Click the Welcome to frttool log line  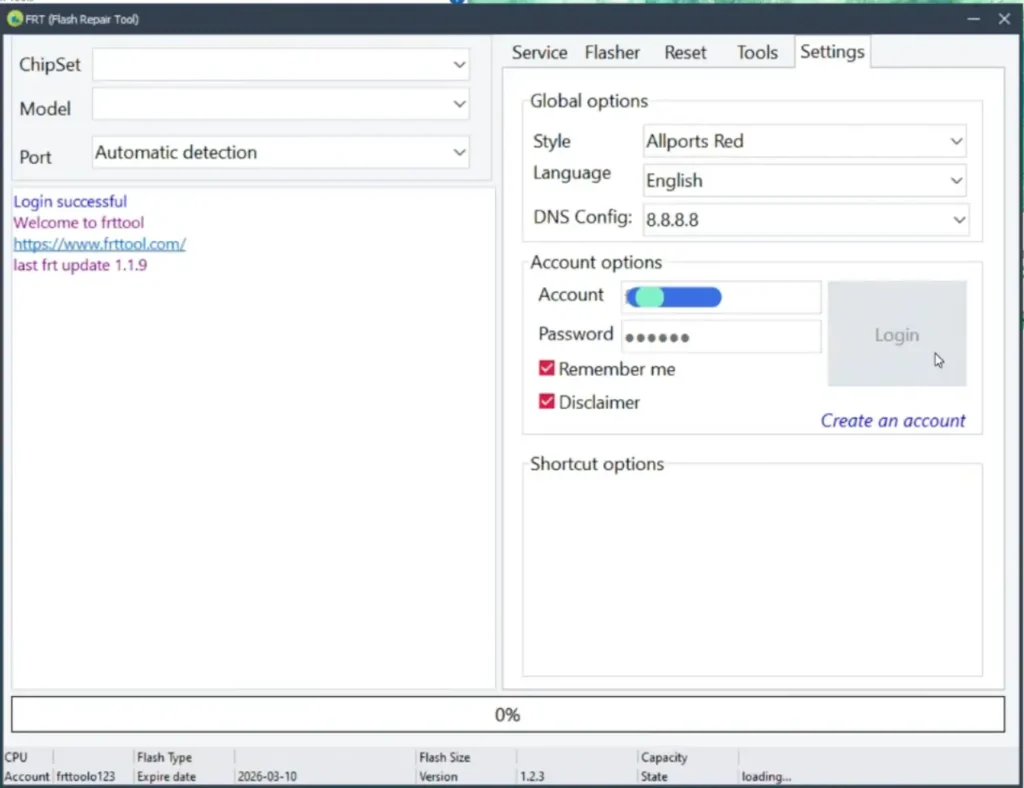(x=78, y=223)
